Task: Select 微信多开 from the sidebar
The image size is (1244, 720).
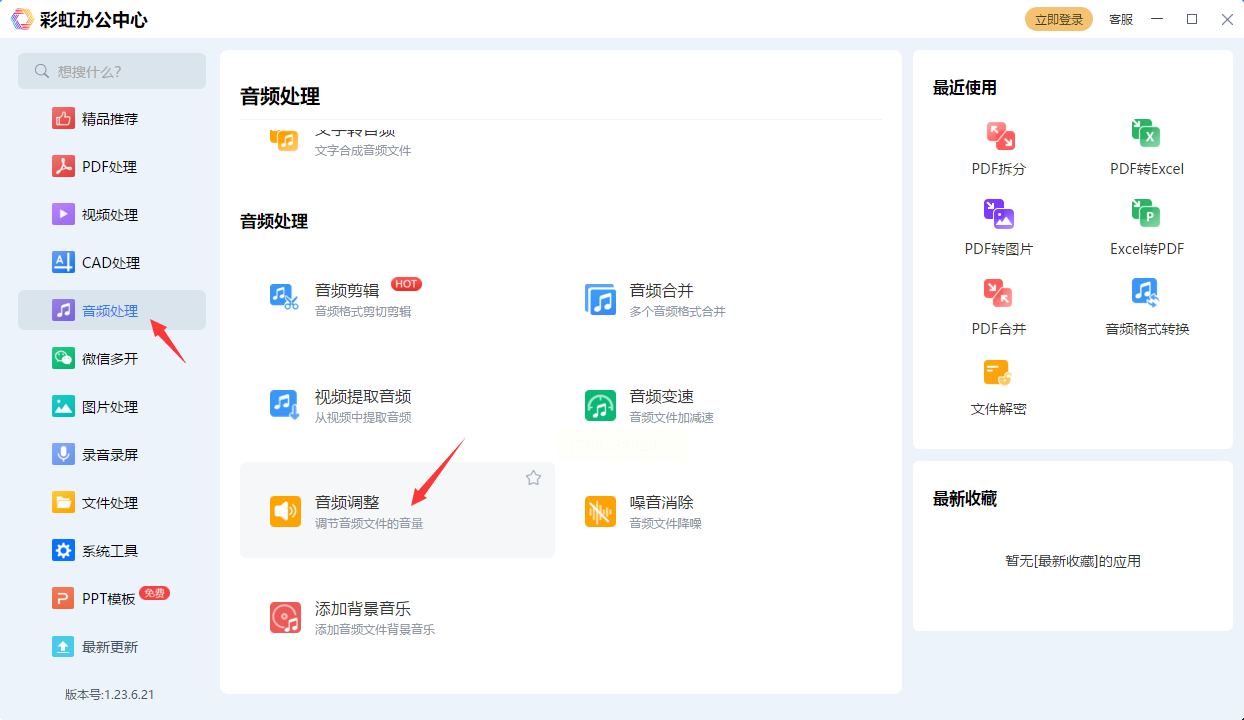Action: click(110, 359)
